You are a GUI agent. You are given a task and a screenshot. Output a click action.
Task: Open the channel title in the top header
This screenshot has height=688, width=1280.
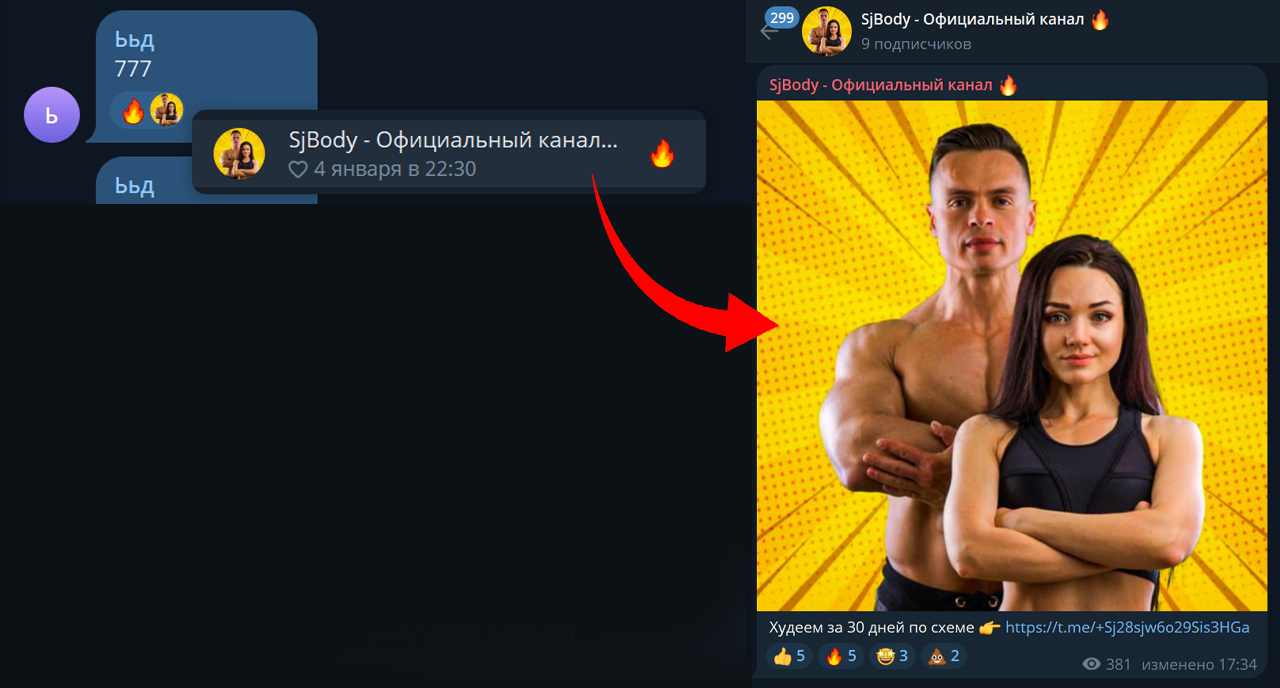pyautogui.click(x=972, y=20)
